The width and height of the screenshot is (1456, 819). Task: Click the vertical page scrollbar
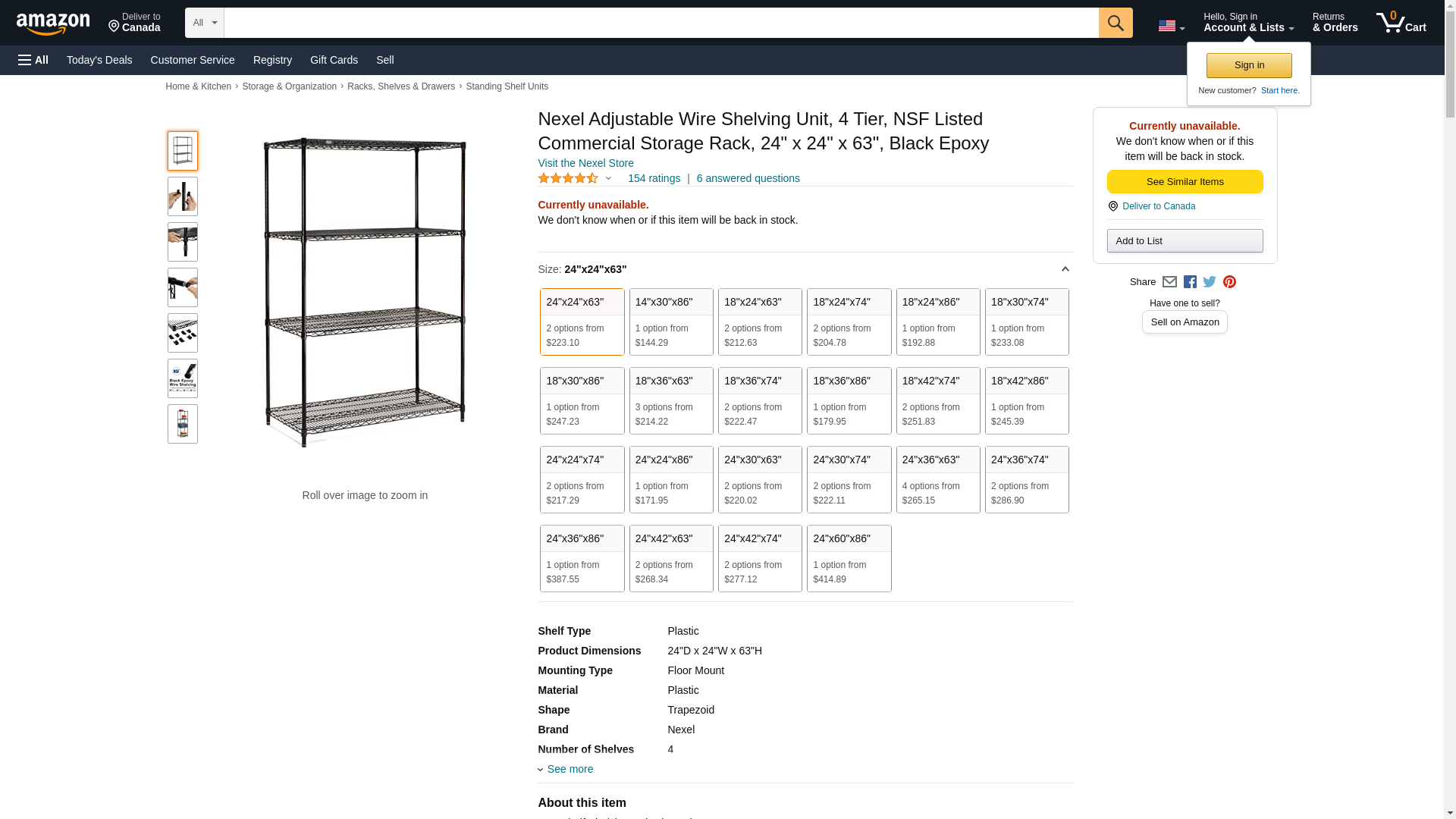tap(1450, 379)
